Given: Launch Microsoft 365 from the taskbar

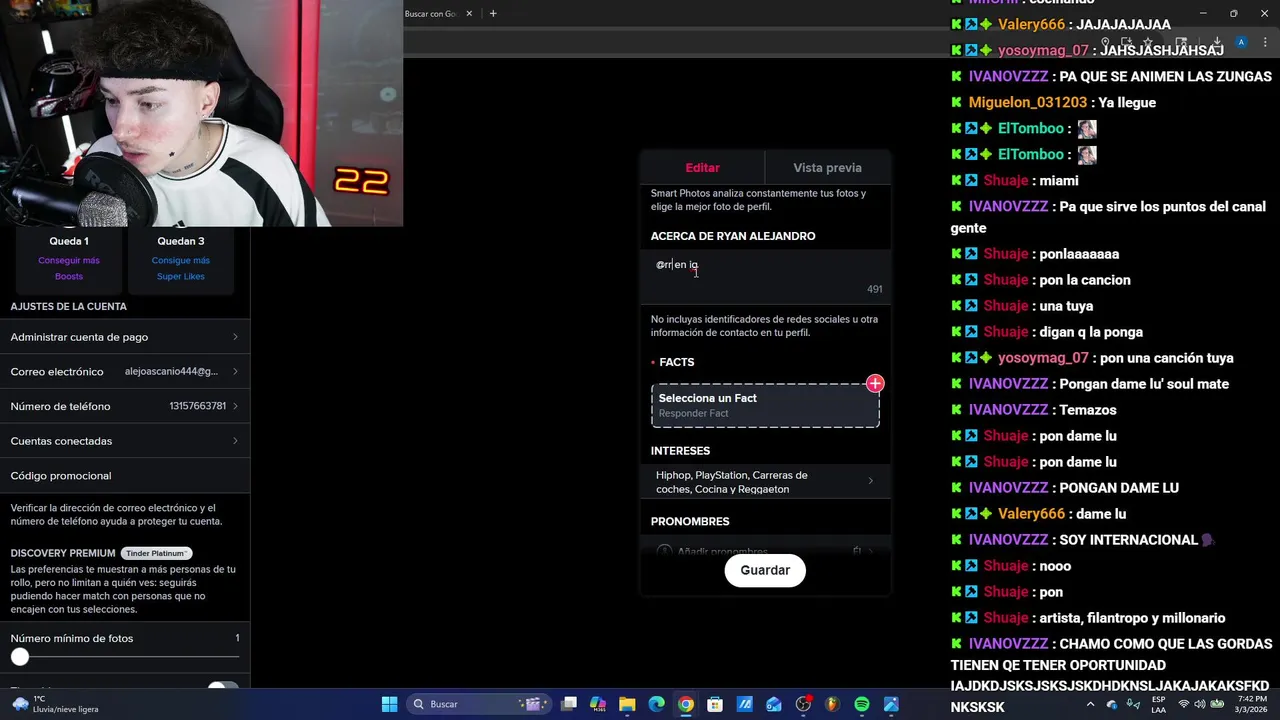Looking at the screenshot, I should [598, 704].
